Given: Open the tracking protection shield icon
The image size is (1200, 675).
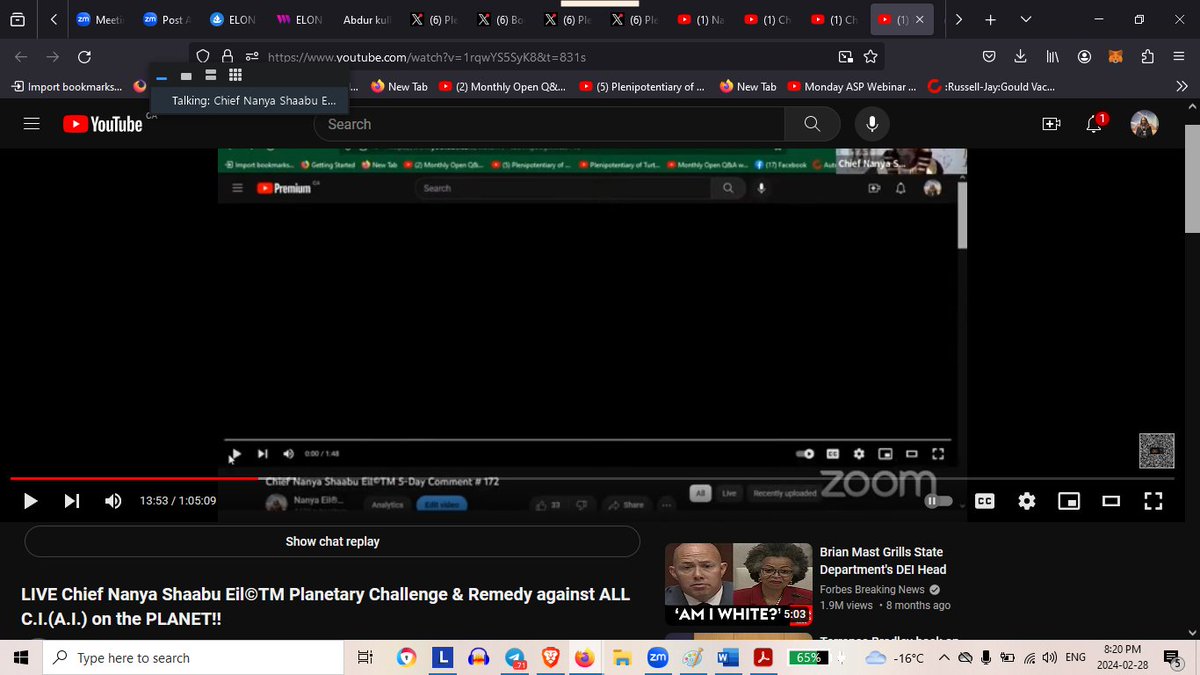Looking at the screenshot, I should point(203,57).
